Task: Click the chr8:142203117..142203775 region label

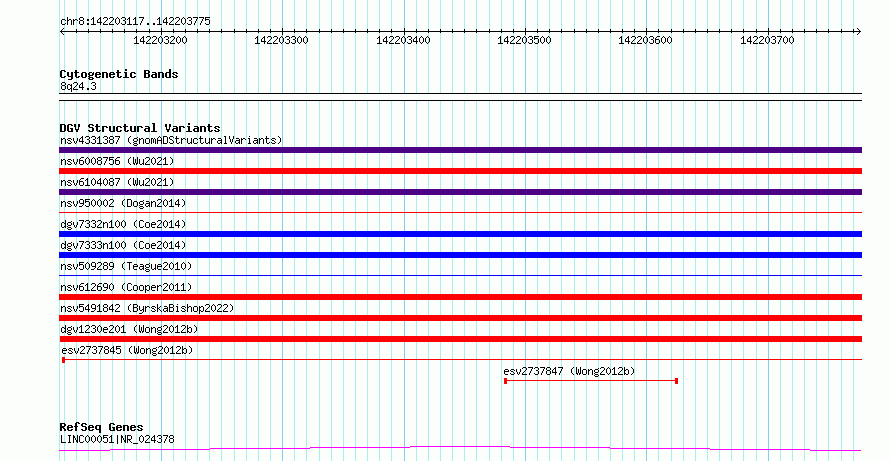Action: coord(135,22)
